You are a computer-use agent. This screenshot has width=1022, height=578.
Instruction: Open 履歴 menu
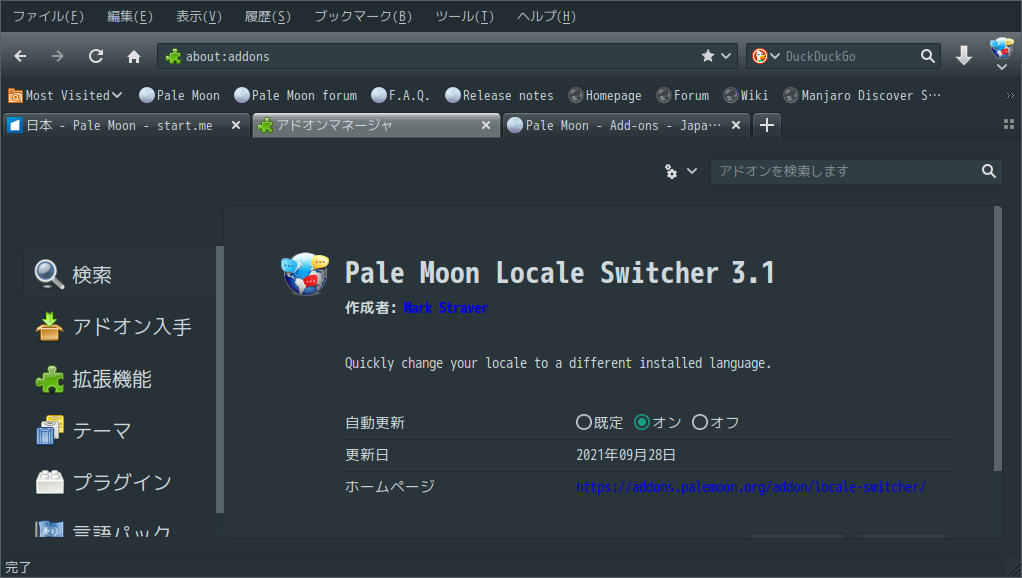tap(268, 16)
